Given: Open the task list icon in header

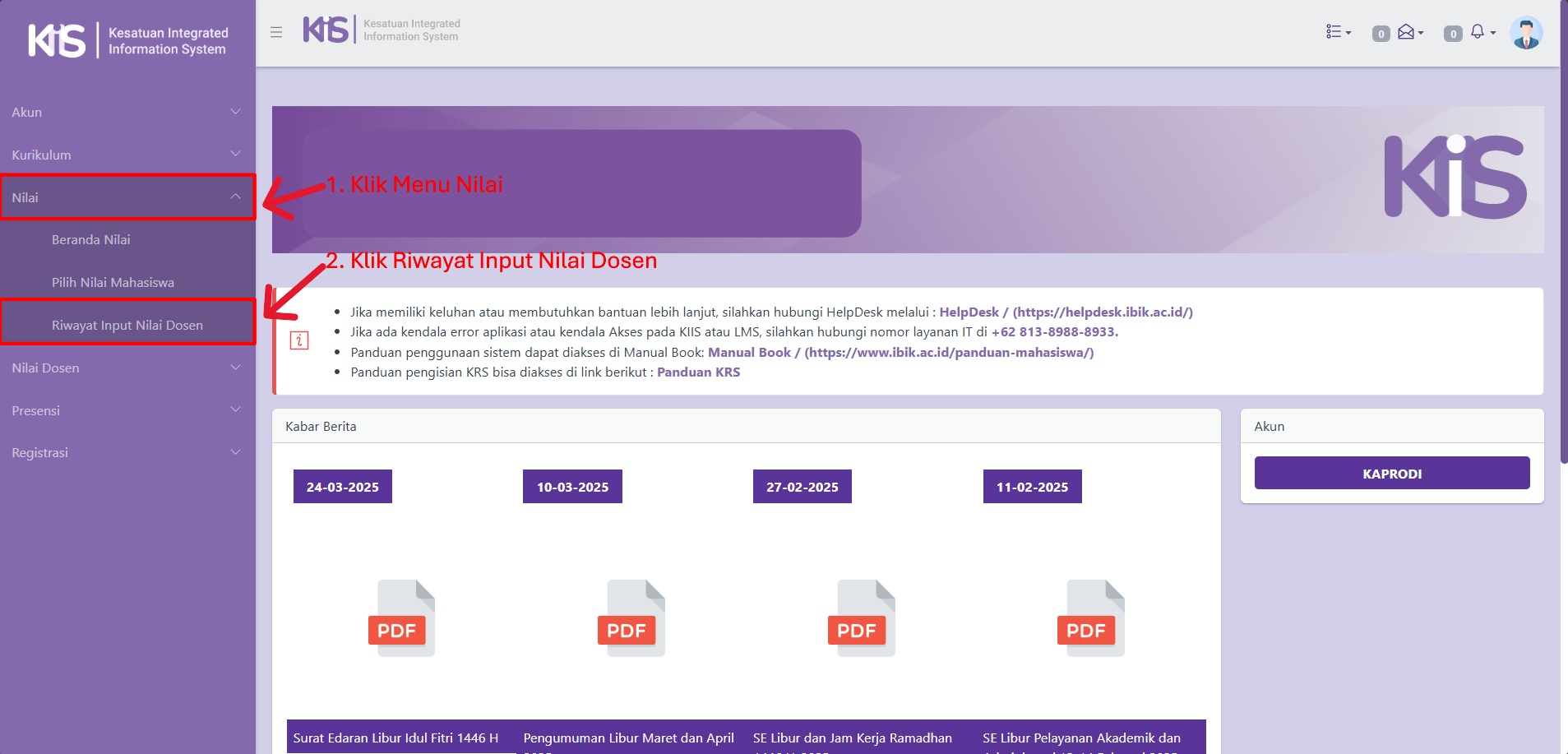Looking at the screenshot, I should click(1337, 32).
